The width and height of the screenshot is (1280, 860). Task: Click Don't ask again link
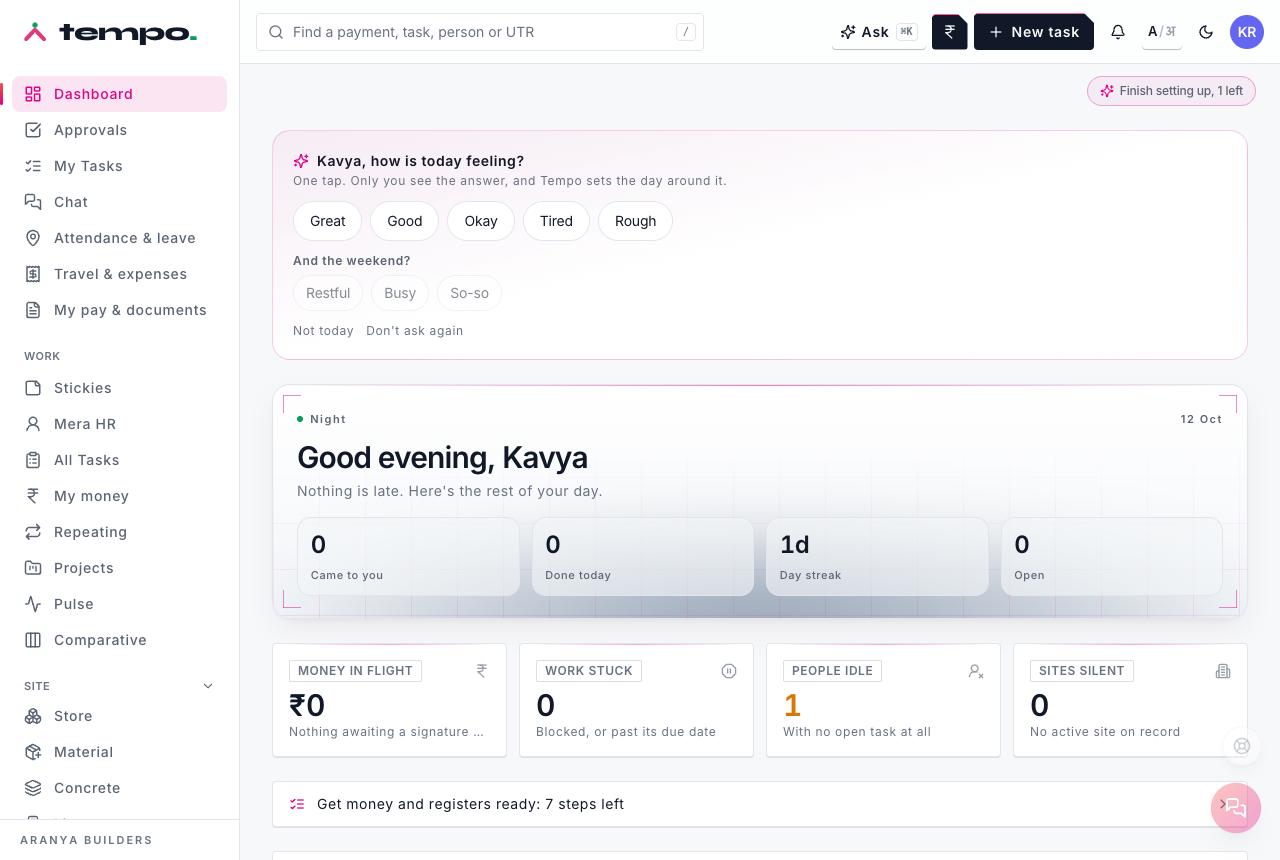[x=415, y=331]
